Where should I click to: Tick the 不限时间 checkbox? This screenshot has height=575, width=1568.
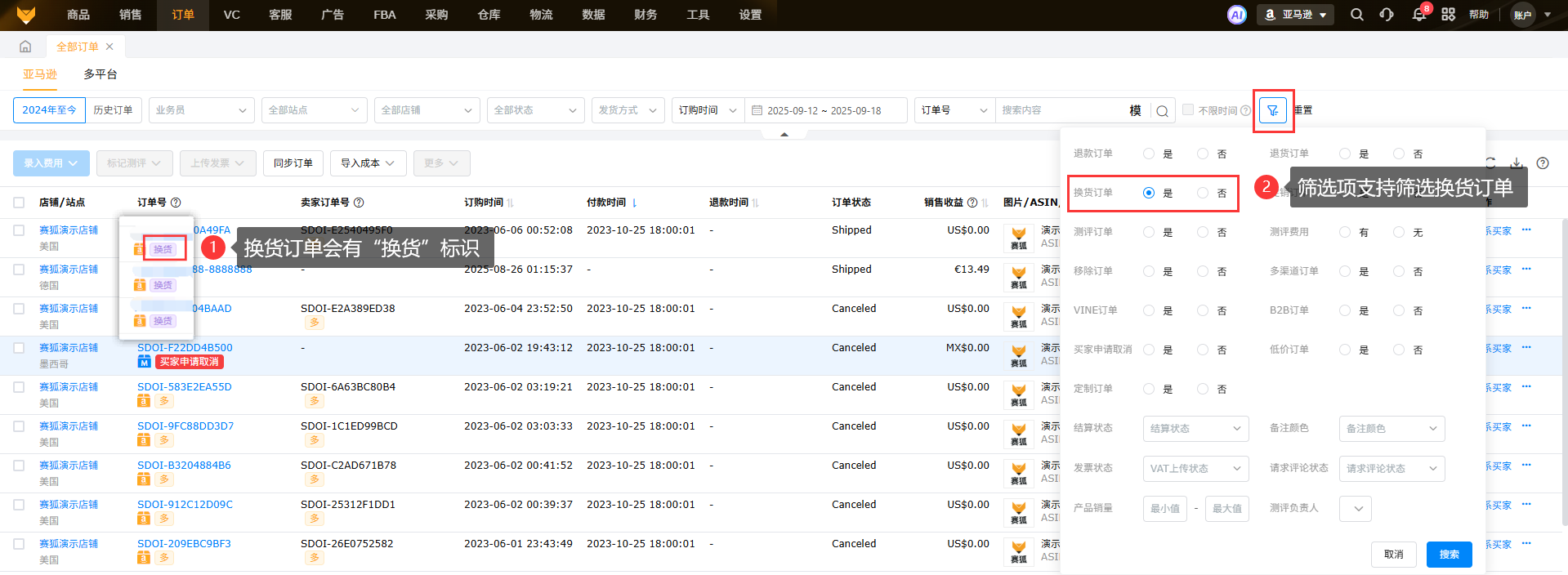point(1188,109)
